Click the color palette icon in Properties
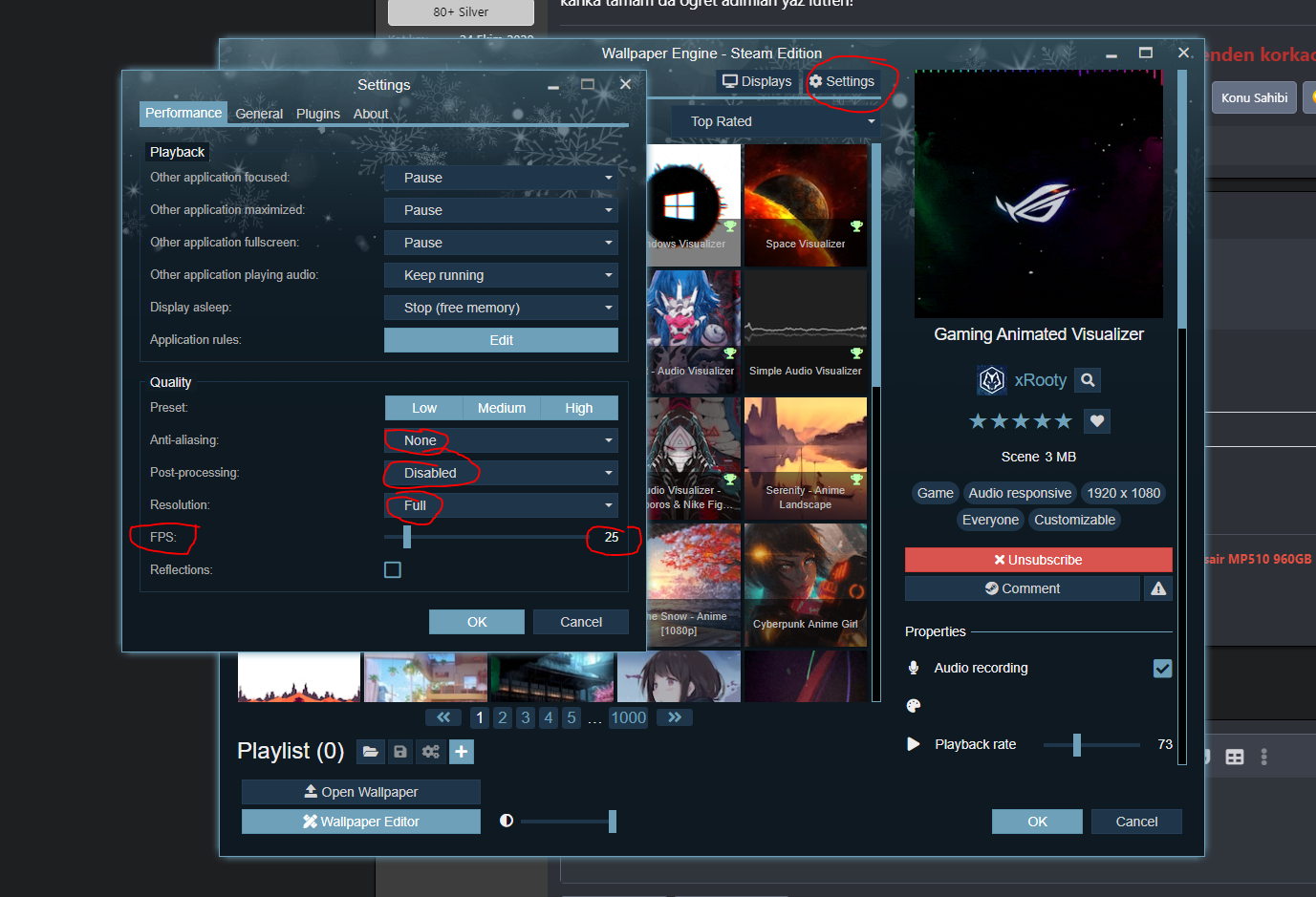 [914, 706]
